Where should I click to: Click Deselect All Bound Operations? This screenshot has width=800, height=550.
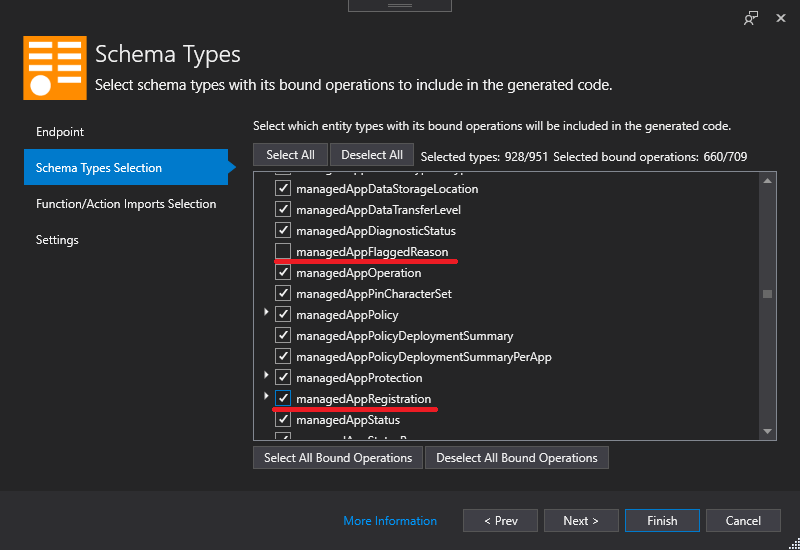[516, 458]
